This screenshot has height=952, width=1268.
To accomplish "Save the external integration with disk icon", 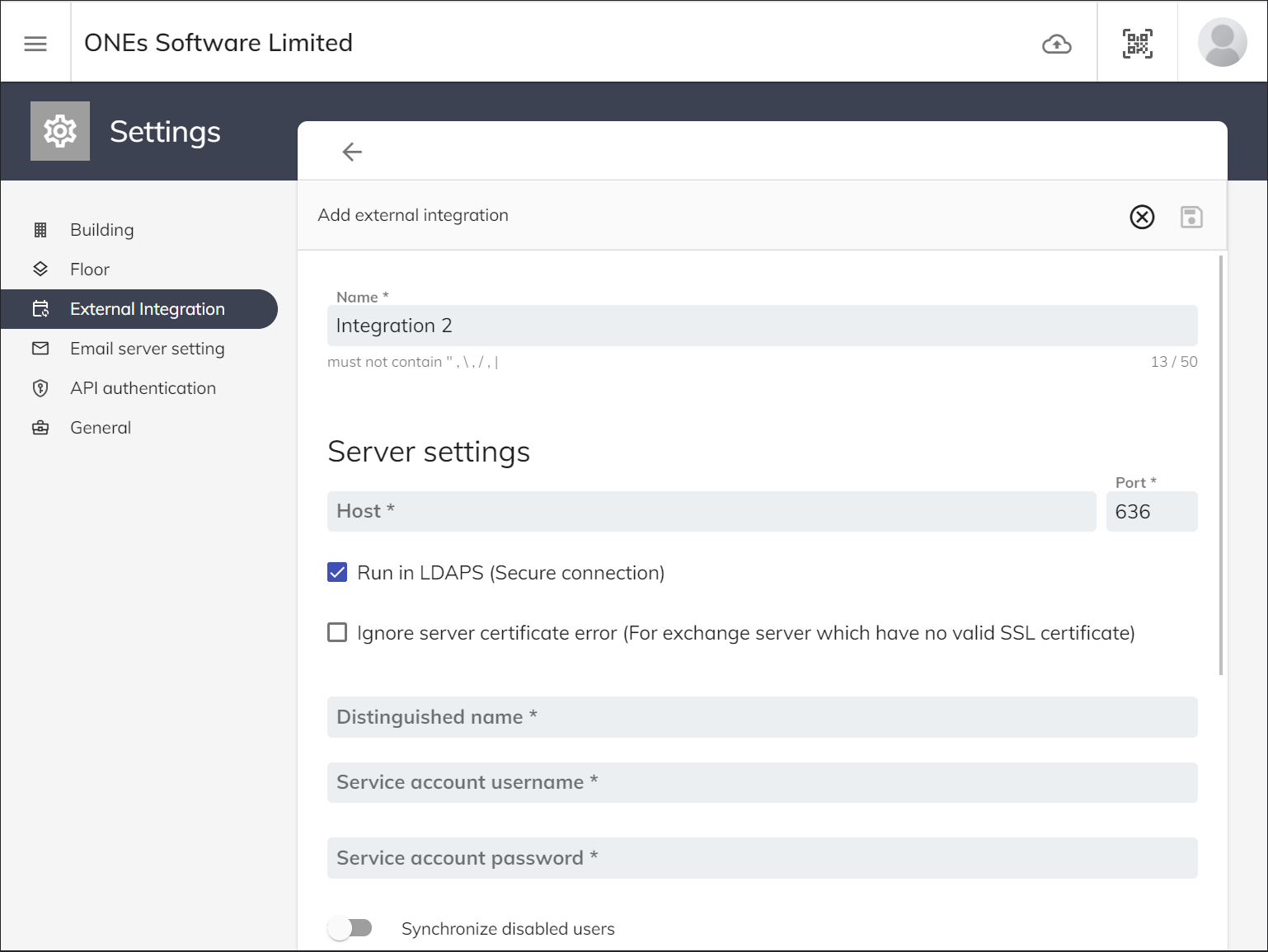I will pyautogui.click(x=1191, y=217).
